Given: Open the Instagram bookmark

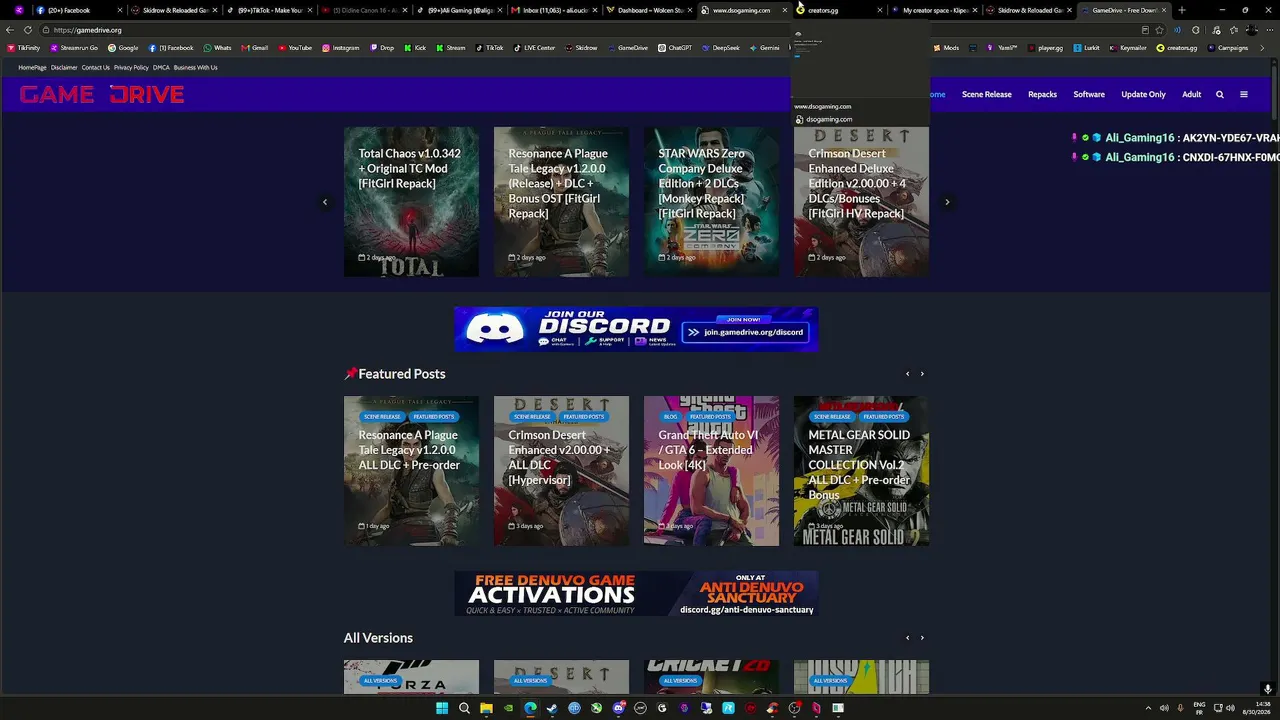Looking at the screenshot, I should click(340, 48).
